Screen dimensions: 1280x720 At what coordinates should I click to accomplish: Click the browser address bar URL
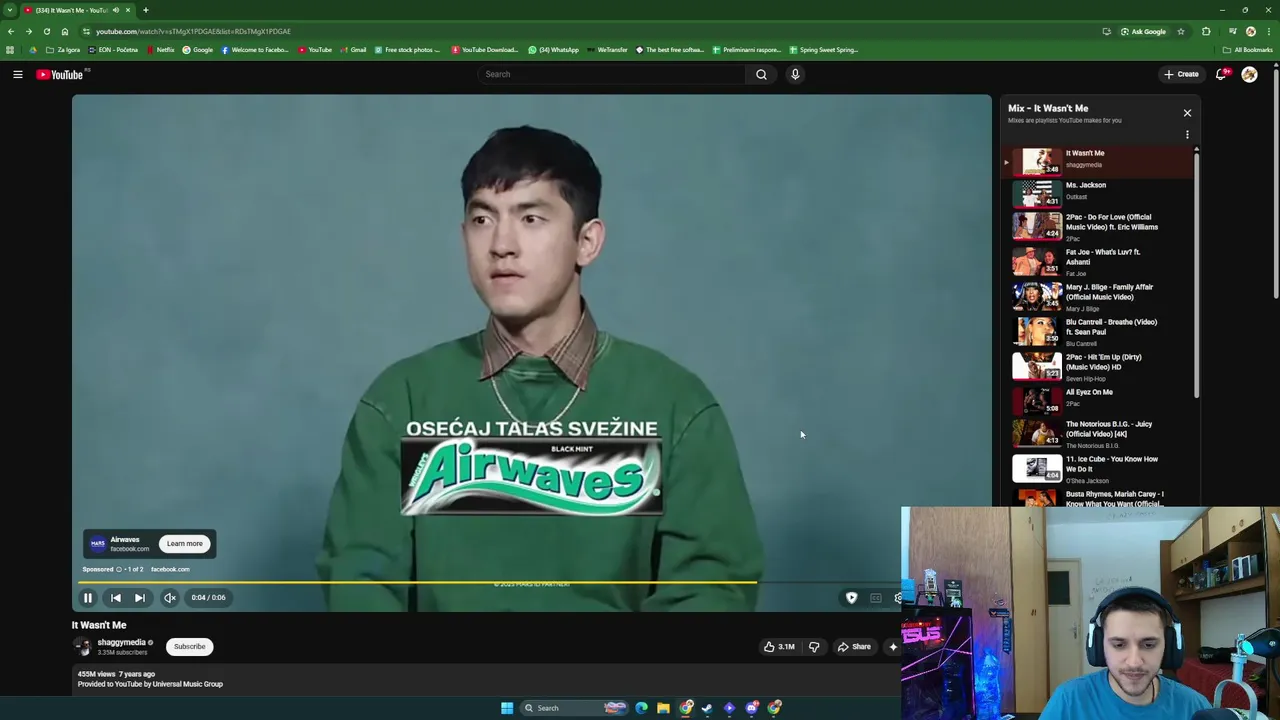[x=193, y=32]
